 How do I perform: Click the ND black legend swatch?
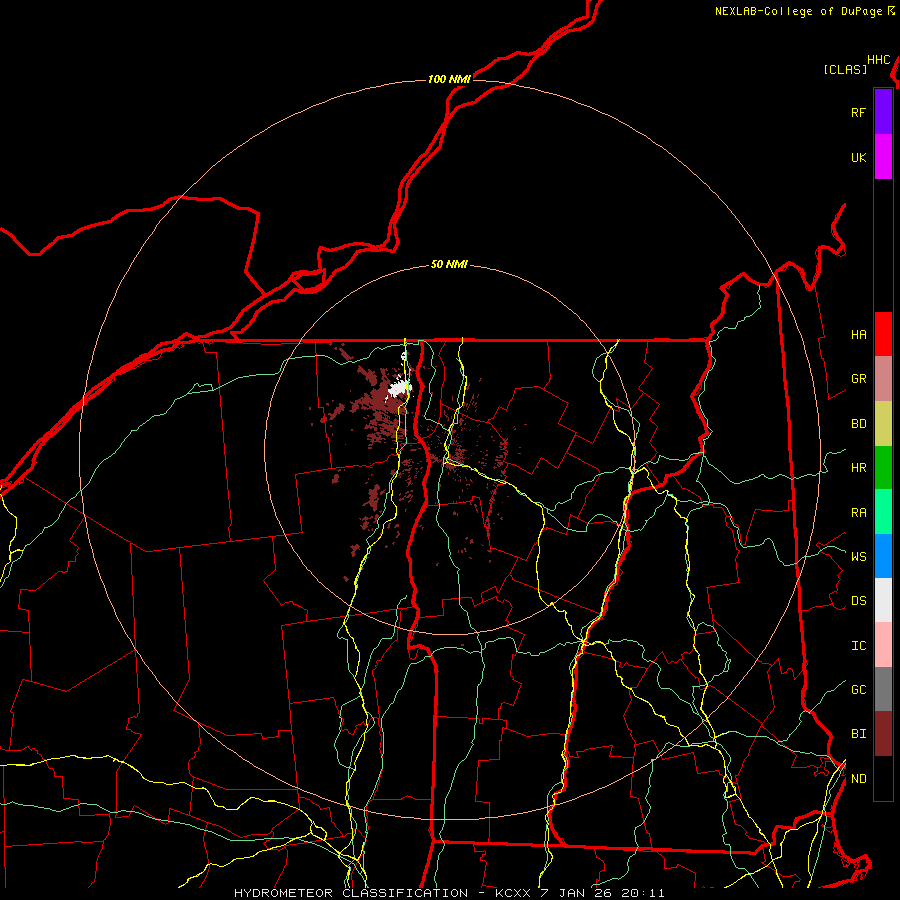(883, 778)
